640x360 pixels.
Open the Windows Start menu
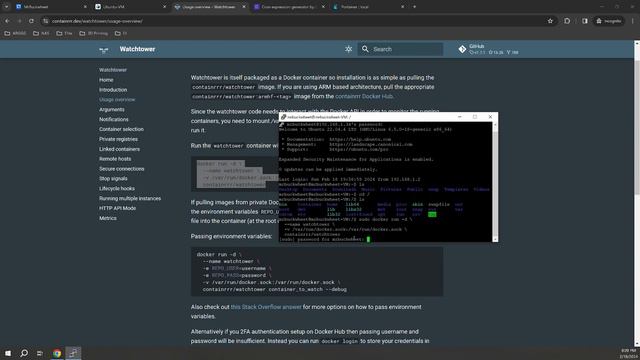click(8, 353)
